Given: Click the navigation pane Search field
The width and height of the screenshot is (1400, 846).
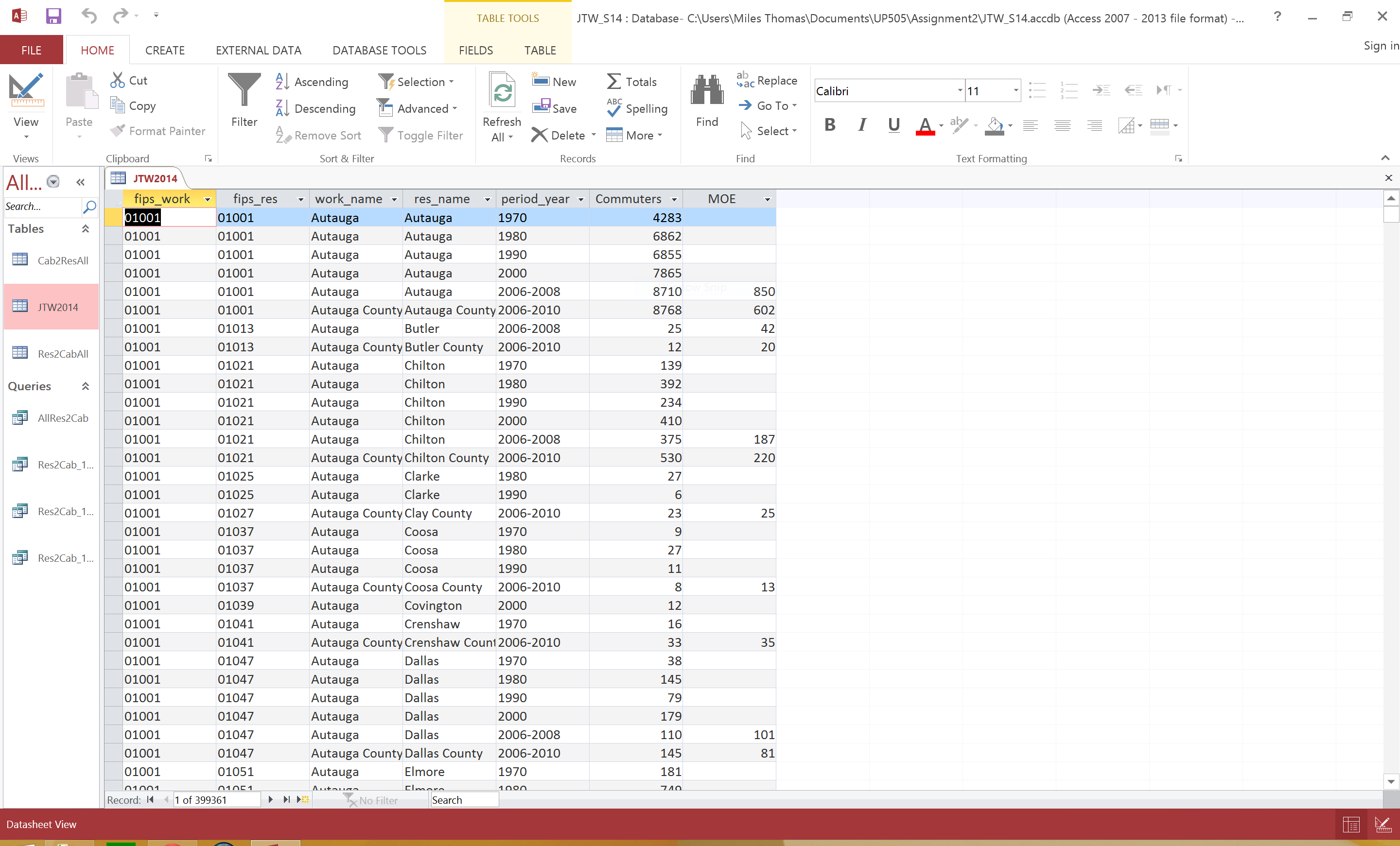Looking at the screenshot, I should click(x=43, y=207).
